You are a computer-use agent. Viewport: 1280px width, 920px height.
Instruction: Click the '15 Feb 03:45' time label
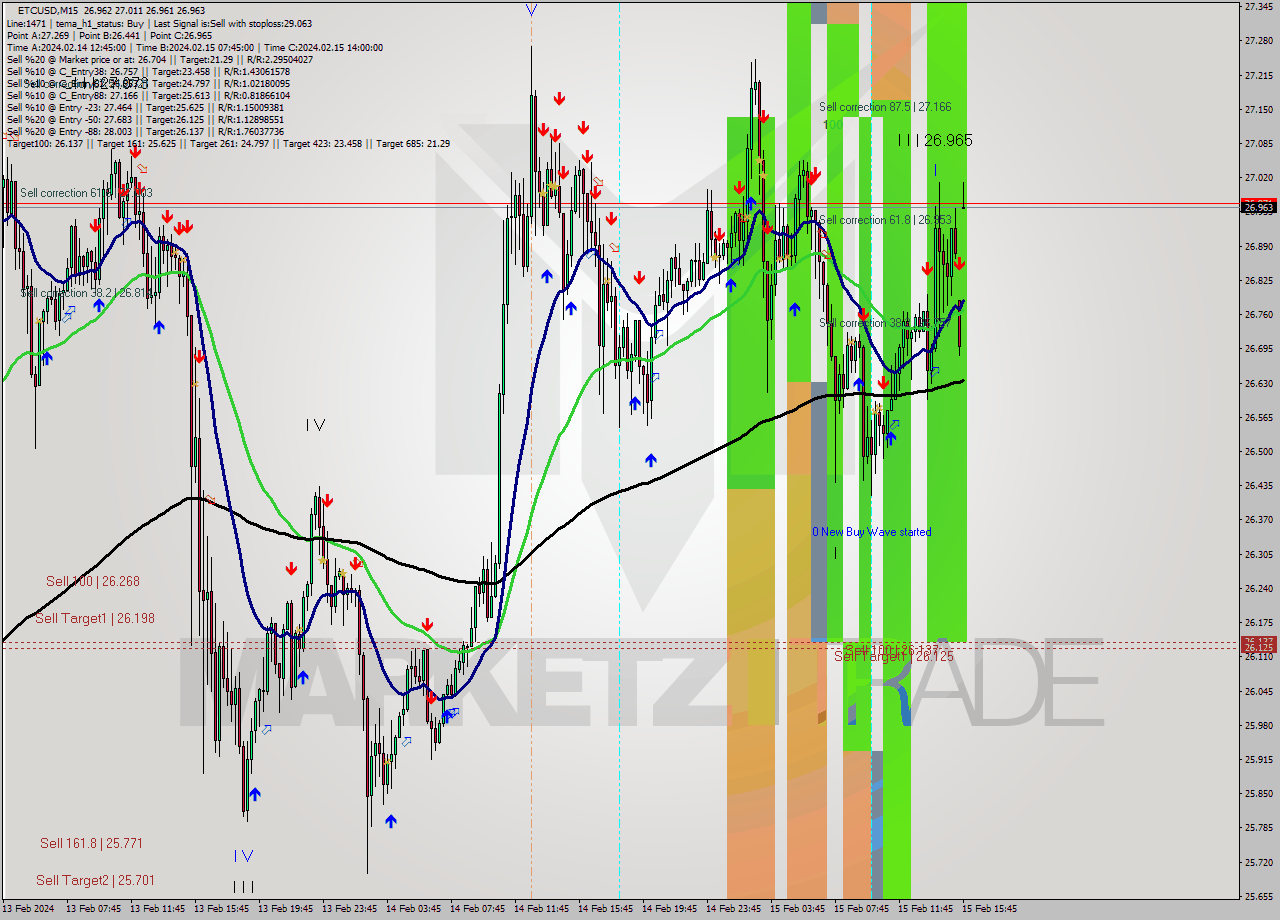point(797,909)
